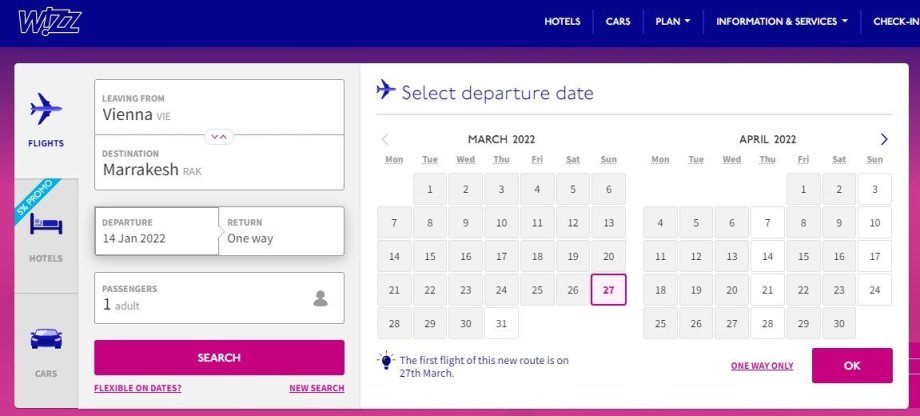Click the Leaving From field
This screenshot has height=416, width=920.
click(219, 107)
